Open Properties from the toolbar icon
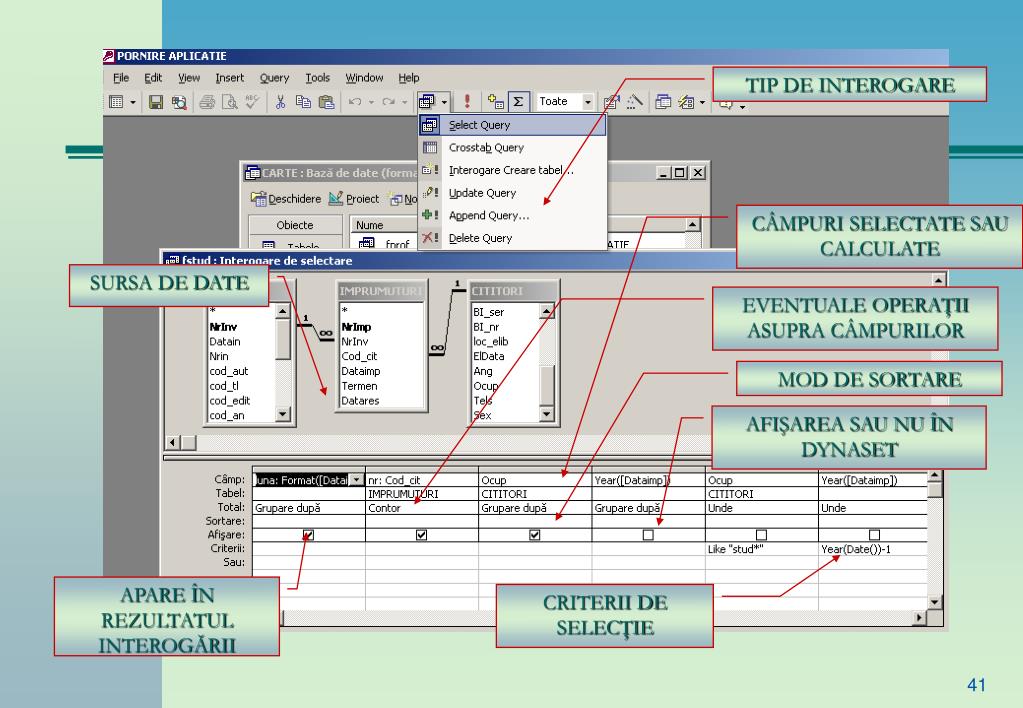 (x=611, y=102)
